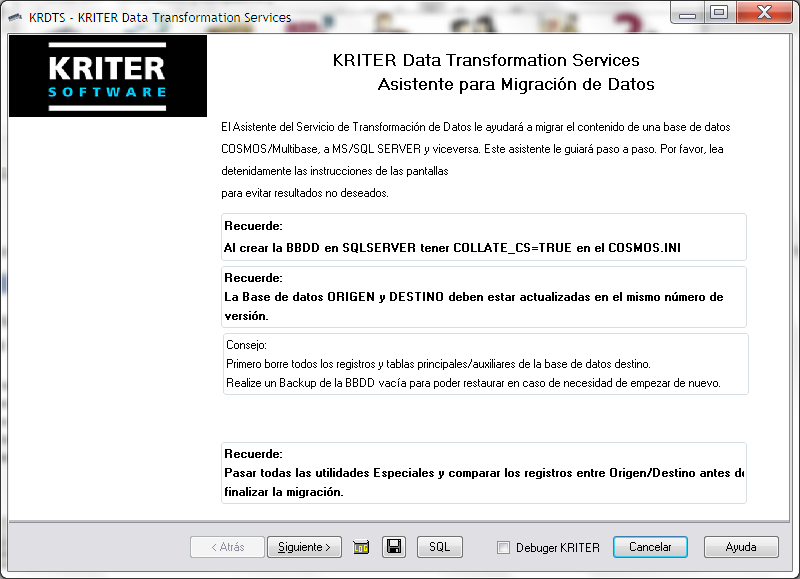Close the KRDTS window
The height and width of the screenshot is (579, 800).
764,12
